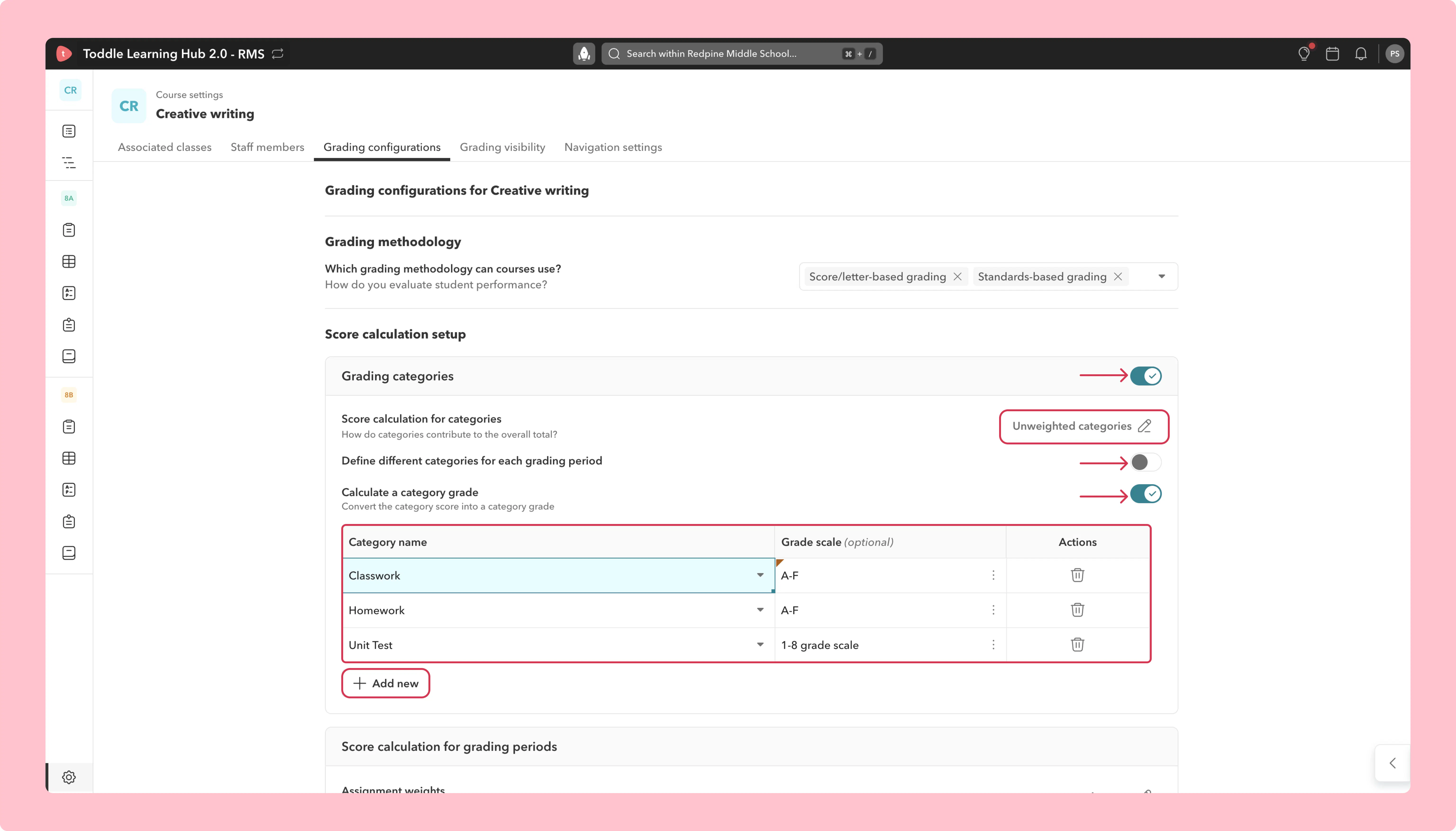Open the Homework category name dropdown
Image resolution: width=1456 pixels, height=831 pixels.
[x=760, y=610]
